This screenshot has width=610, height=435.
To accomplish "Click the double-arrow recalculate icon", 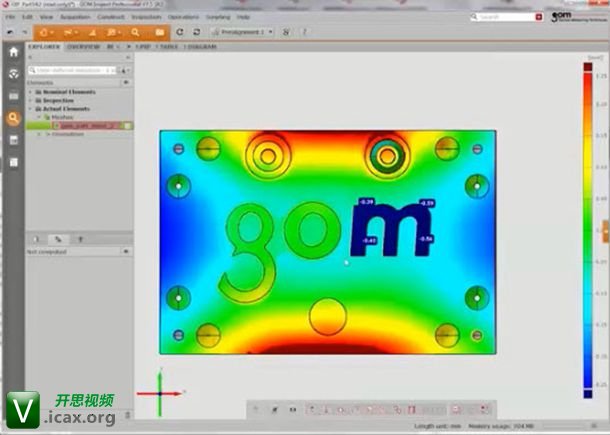I will coord(197,32).
